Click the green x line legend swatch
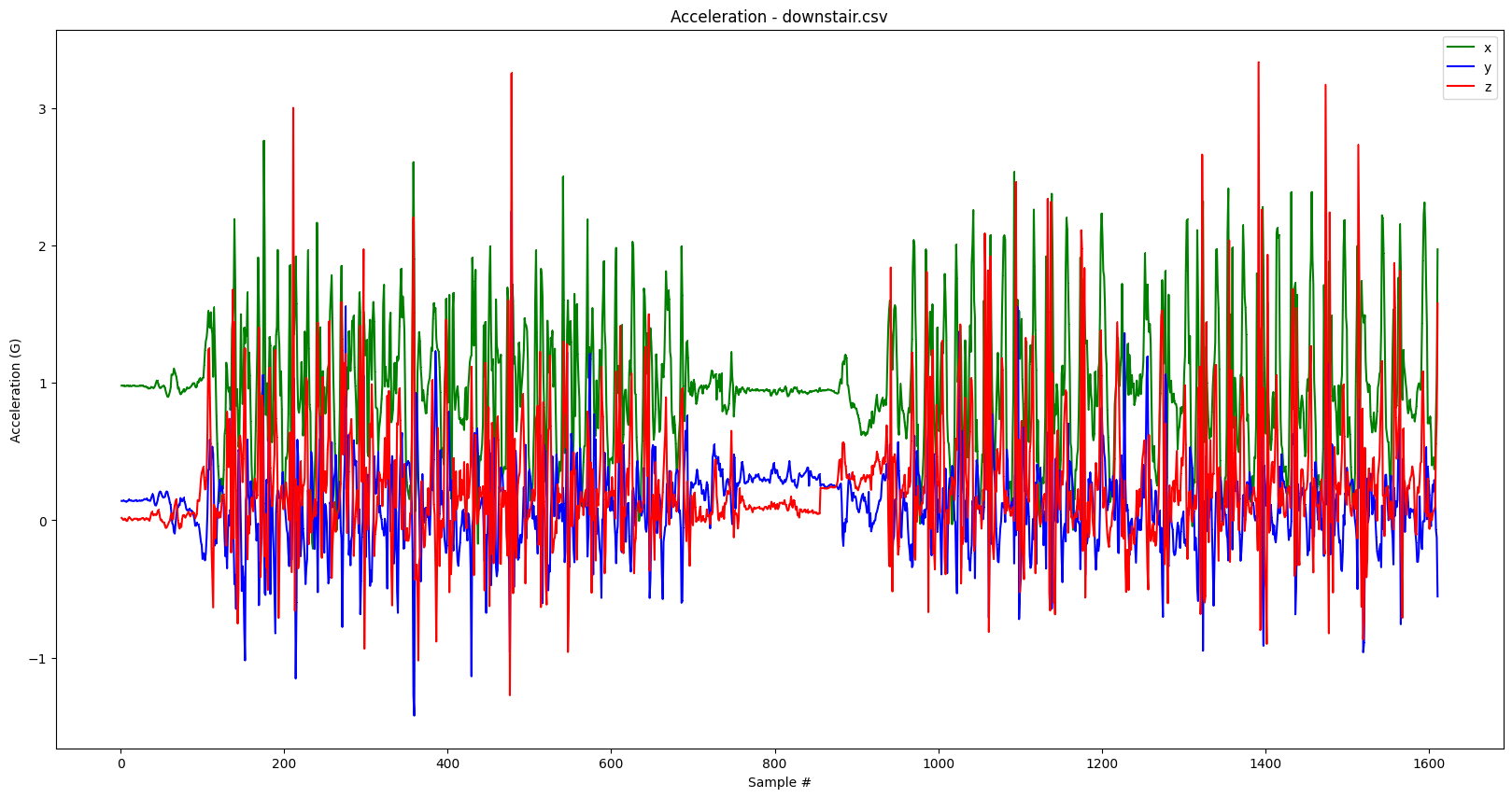Image resolution: width=1512 pixels, height=798 pixels. pos(1460,48)
